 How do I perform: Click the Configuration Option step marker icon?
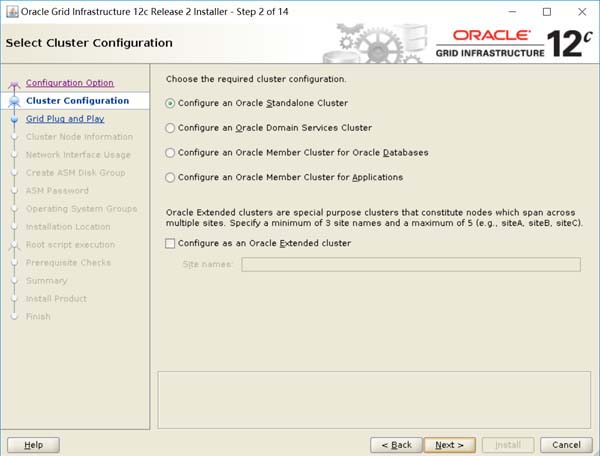point(14,84)
